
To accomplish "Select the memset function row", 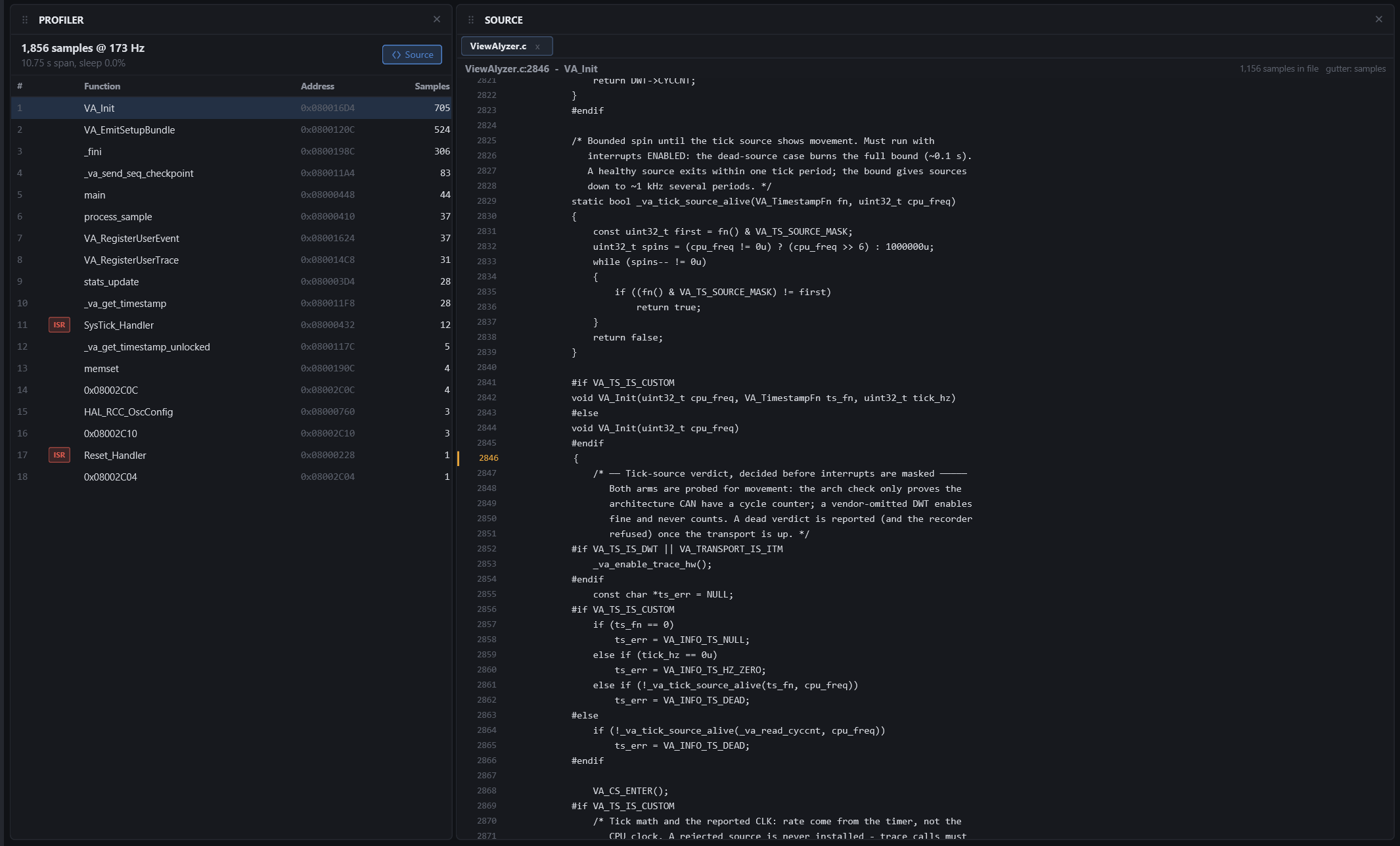I will (231, 368).
